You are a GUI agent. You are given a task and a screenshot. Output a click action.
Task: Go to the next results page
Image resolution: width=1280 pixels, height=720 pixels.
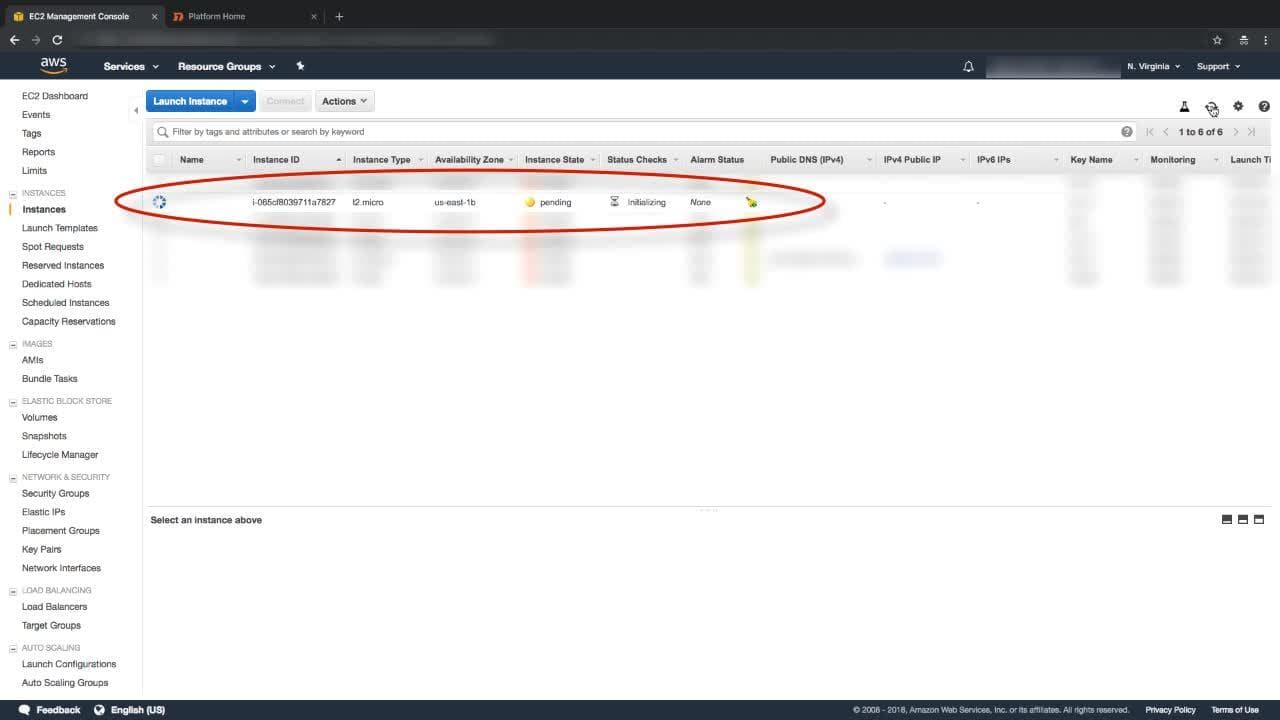(x=1236, y=132)
